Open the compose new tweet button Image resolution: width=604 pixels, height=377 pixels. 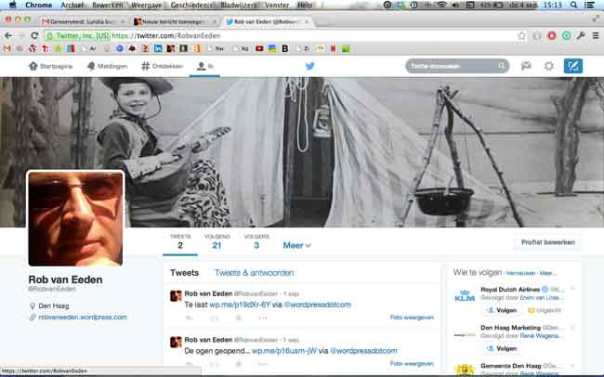[573, 66]
